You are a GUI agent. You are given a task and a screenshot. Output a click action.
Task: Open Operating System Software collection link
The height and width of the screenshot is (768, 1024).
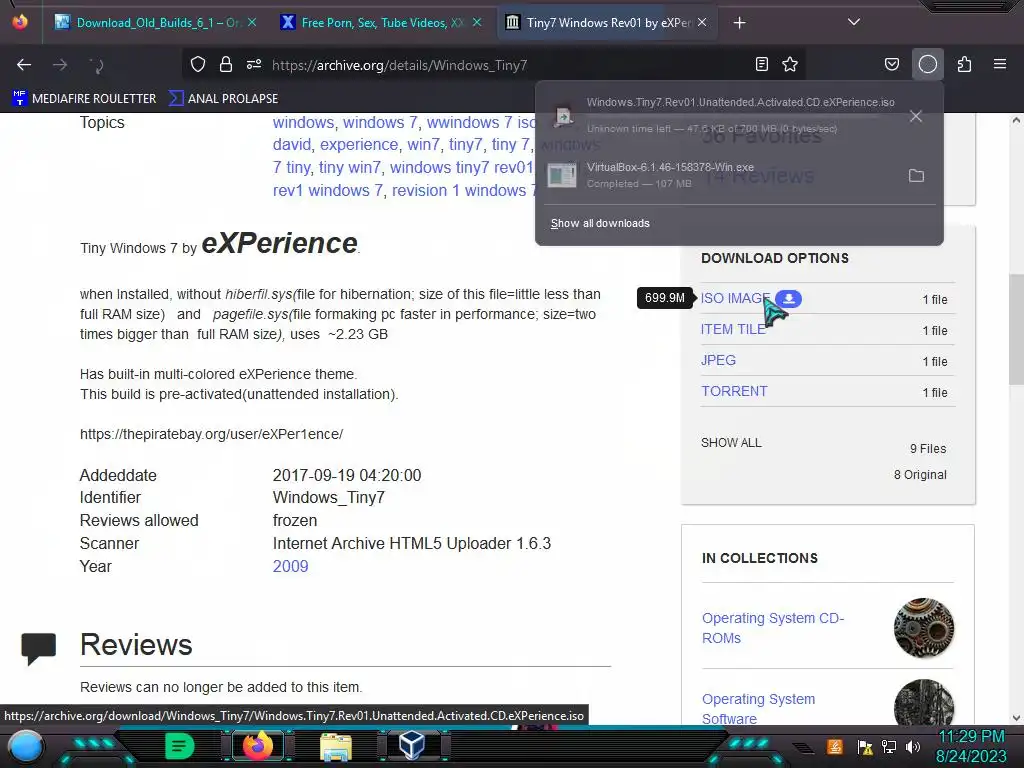(x=758, y=709)
